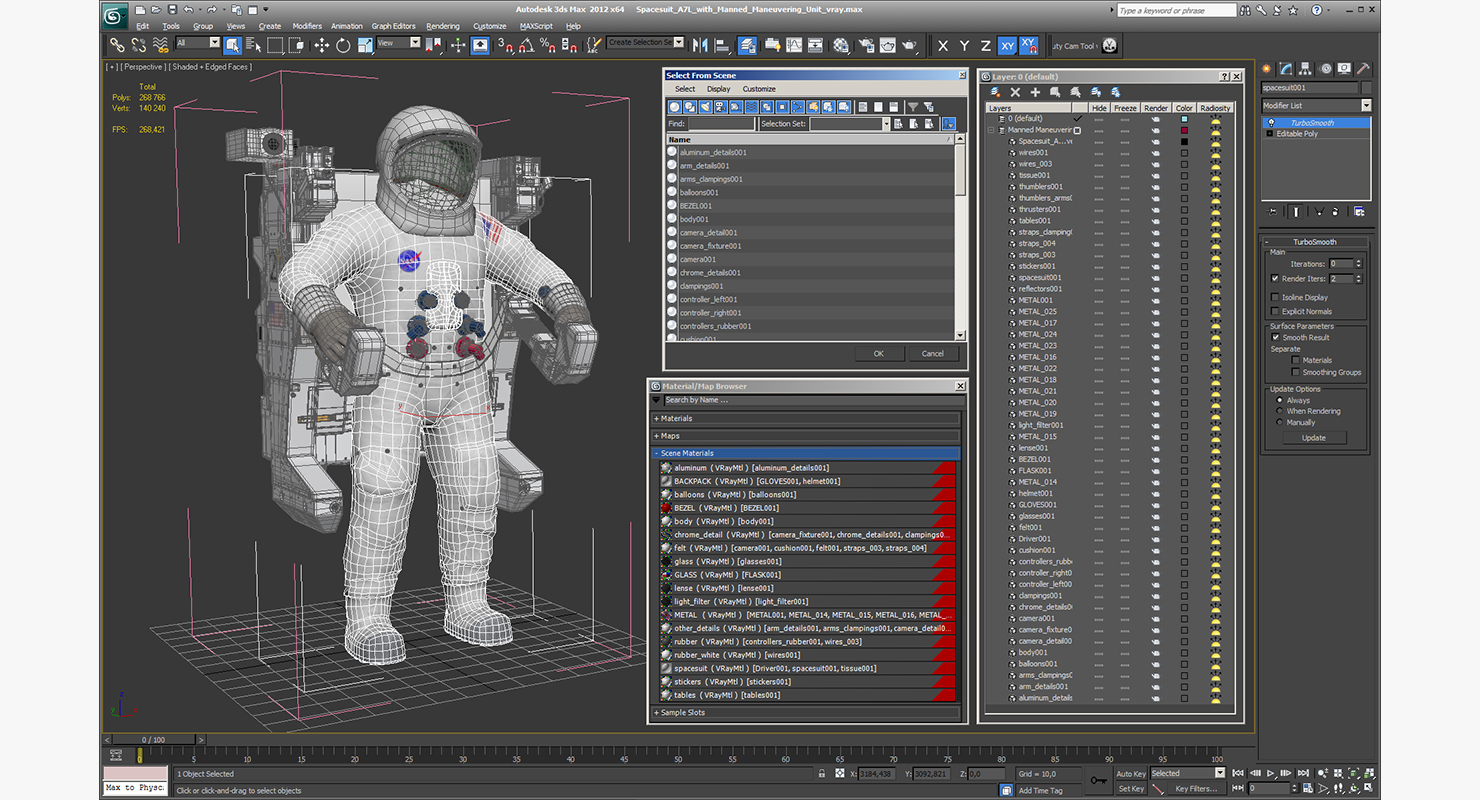Open the Curve Editor icon
This screenshot has height=800, width=1480.
pyautogui.click(x=794, y=45)
